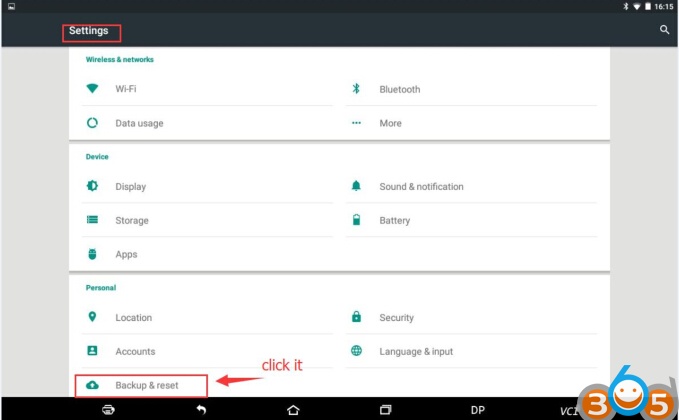The image size is (679, 420).
Task: Click the Settings title
Action: click(88, 30)
